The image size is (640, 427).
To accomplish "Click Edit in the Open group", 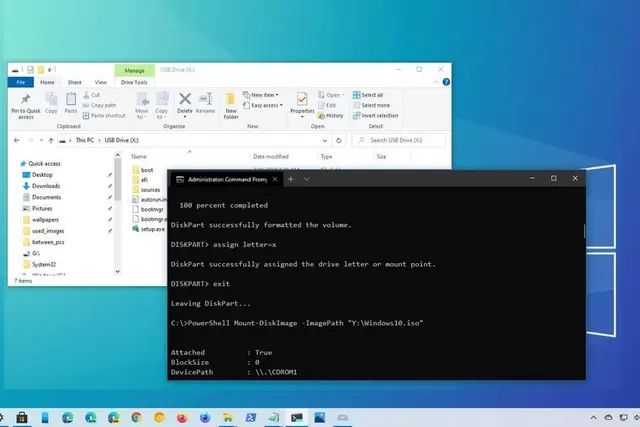I will point(327,105).
